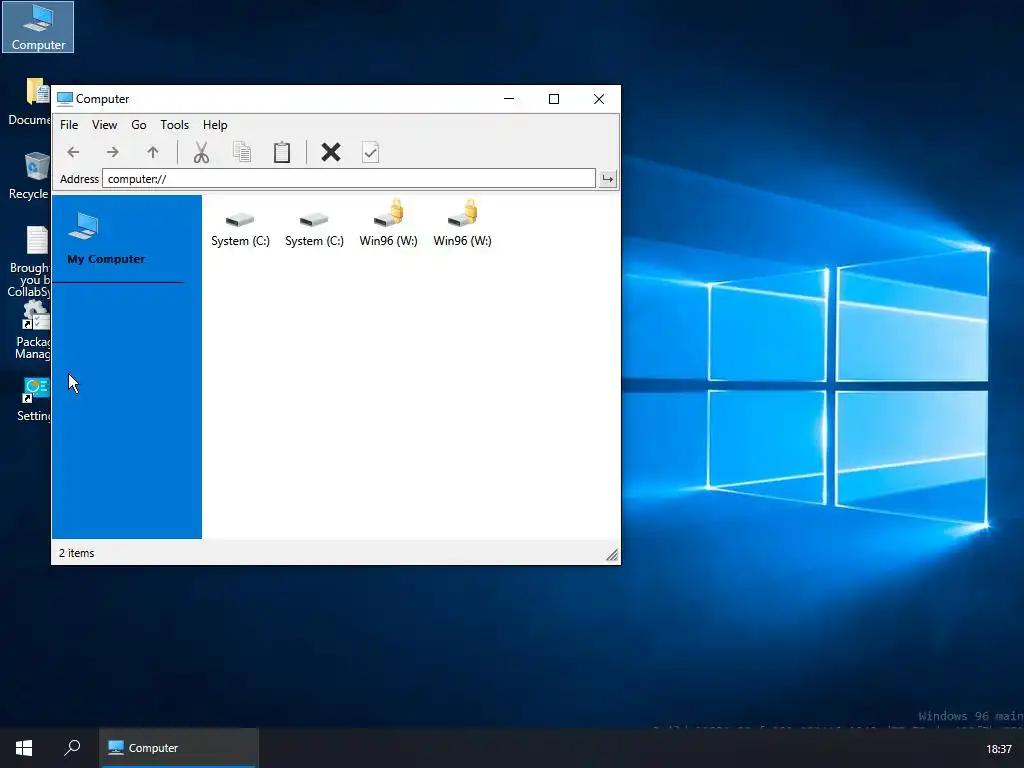The width and height of the screenshot is (1024, 768).
Task: Open the Go menu
Action: click(138, 125)
